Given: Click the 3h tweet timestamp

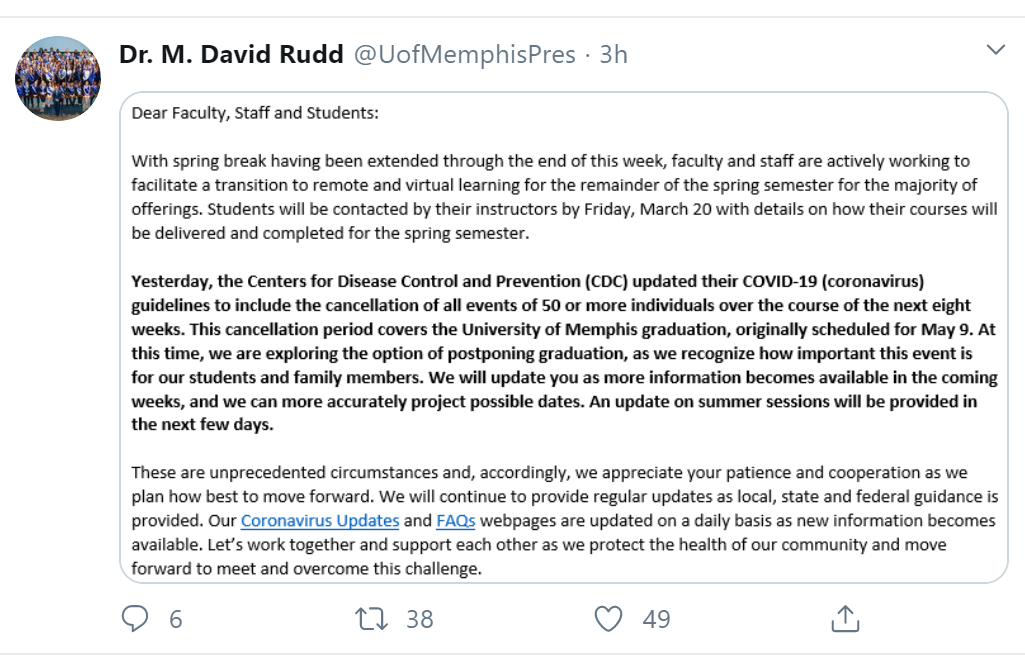Looking at the screenshot, I should click(613, 54).
